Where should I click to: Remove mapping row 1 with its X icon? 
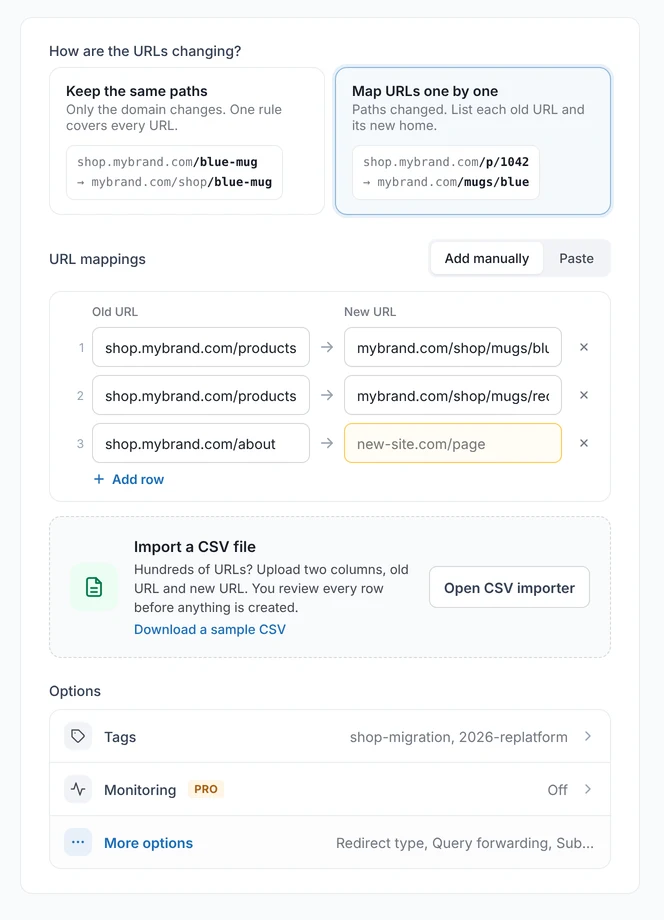point(584,347)
